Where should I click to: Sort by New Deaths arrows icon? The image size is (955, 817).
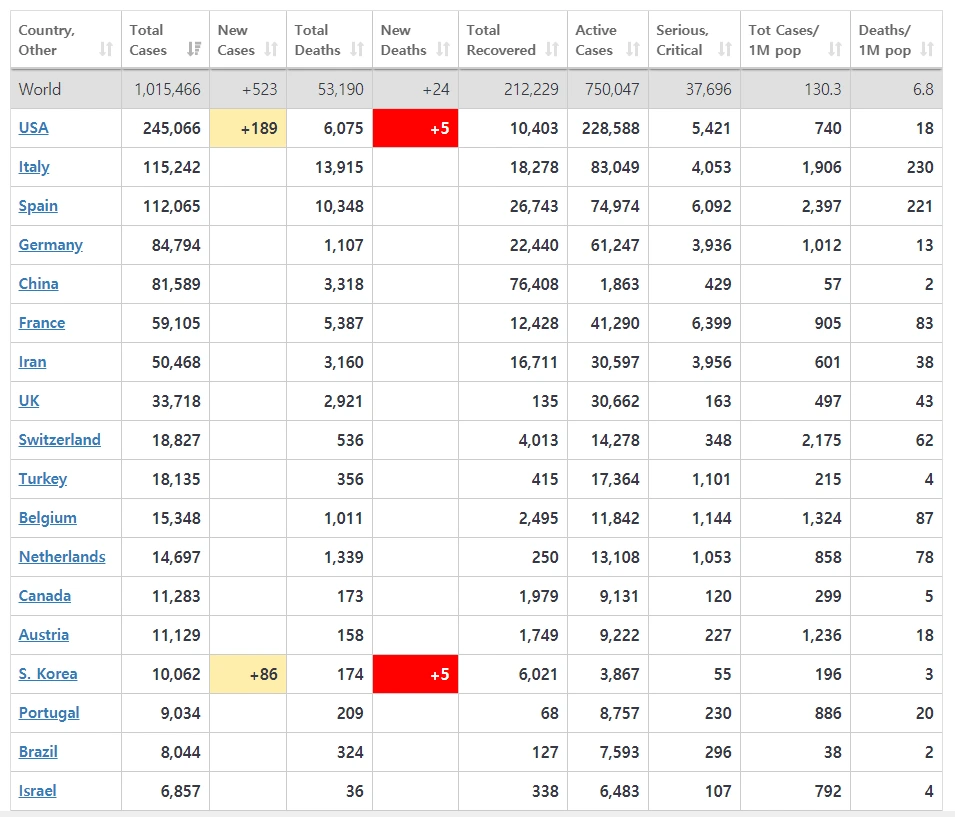point(443,49)
